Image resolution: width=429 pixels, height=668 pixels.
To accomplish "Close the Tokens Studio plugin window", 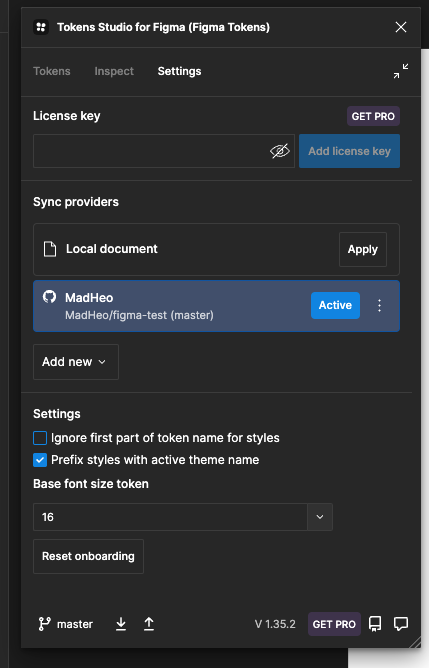I will coord(400,27).
